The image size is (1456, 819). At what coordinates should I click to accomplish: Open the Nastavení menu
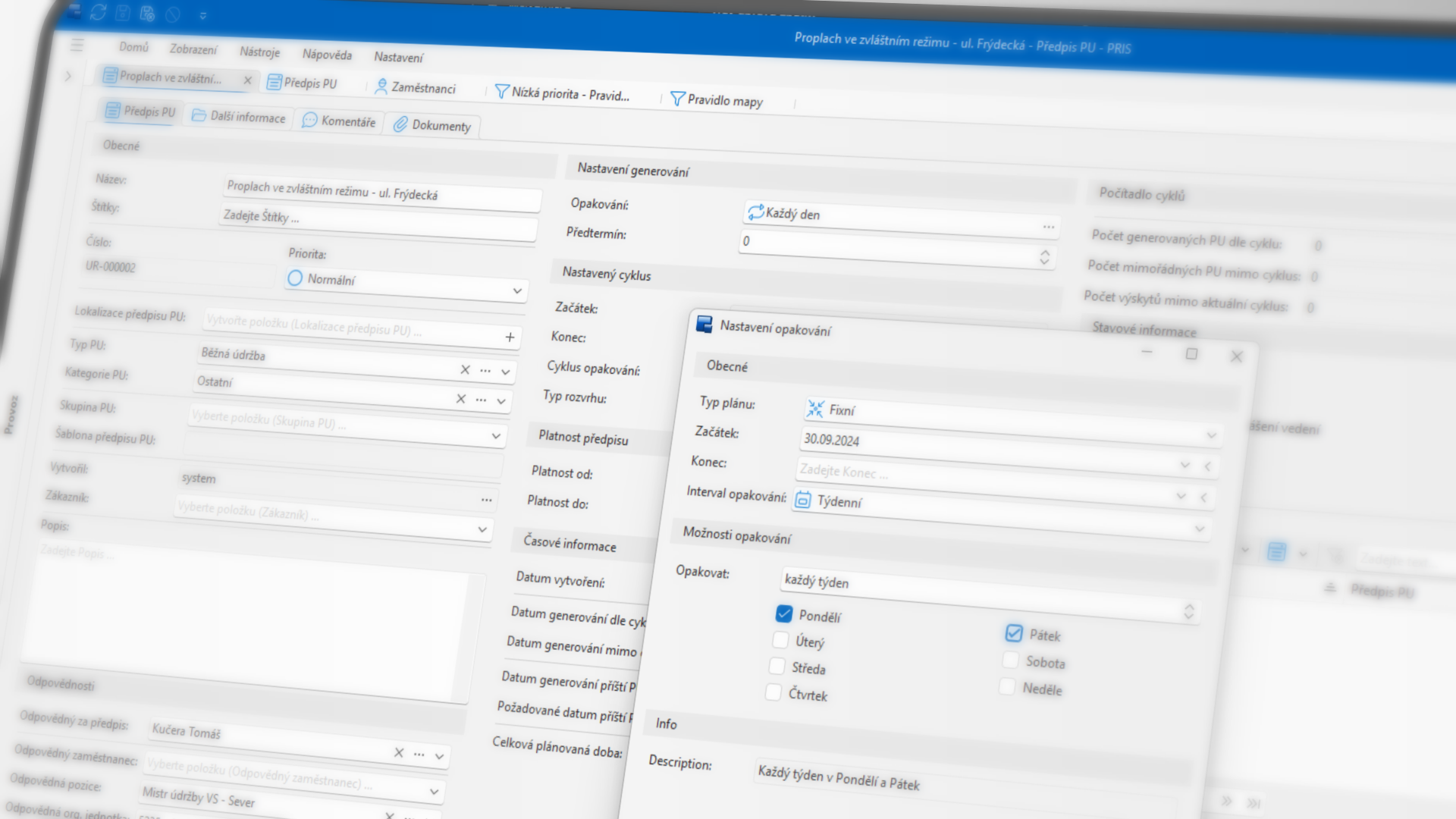point(398,57)
